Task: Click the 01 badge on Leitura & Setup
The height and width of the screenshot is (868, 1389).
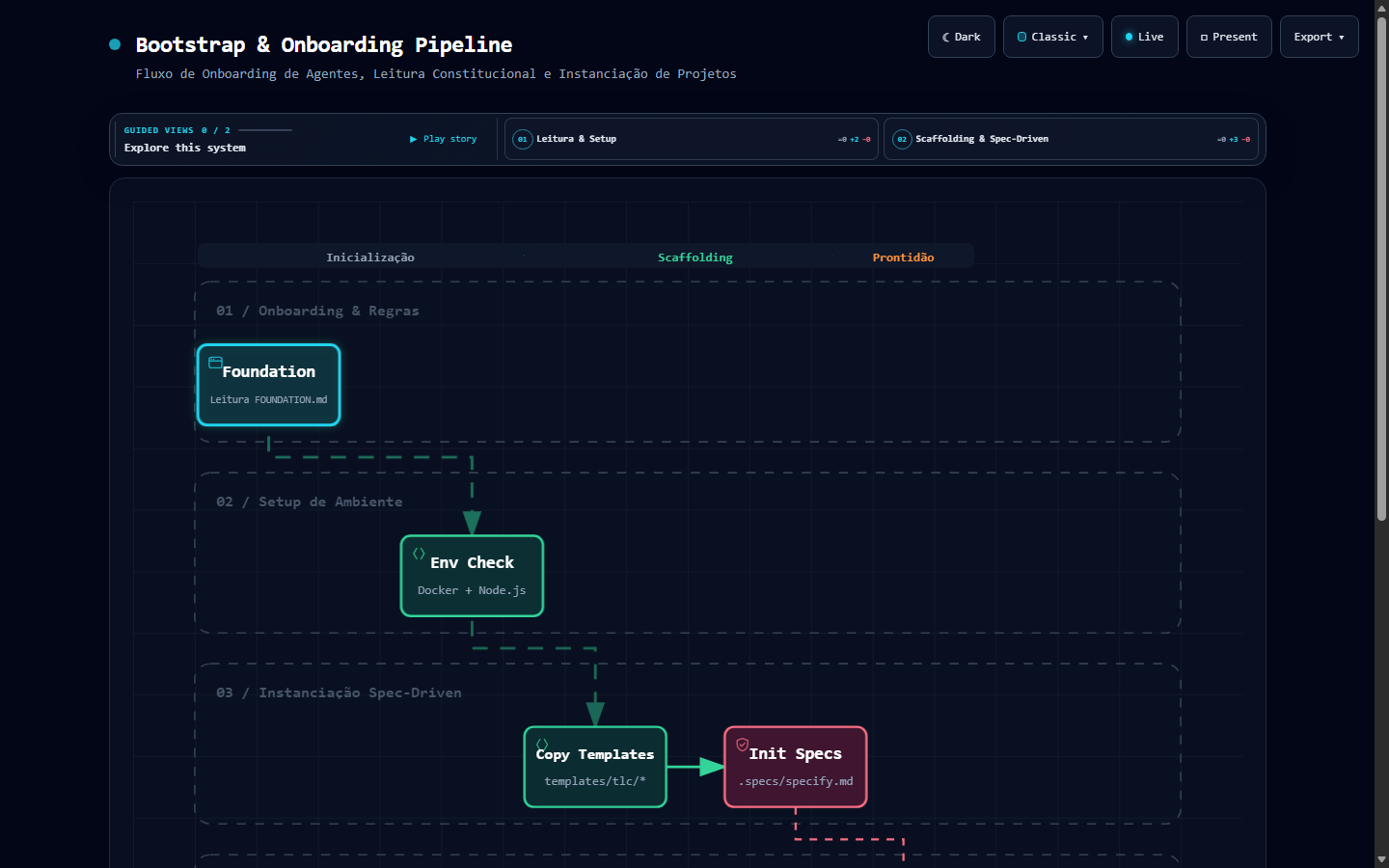Action: pyautogui.click(x=523, y=139)
